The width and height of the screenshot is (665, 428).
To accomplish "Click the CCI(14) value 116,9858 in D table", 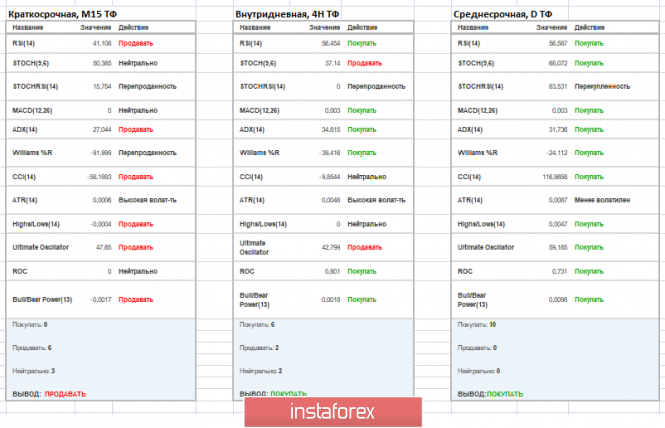I will click(x=555, y=177).
